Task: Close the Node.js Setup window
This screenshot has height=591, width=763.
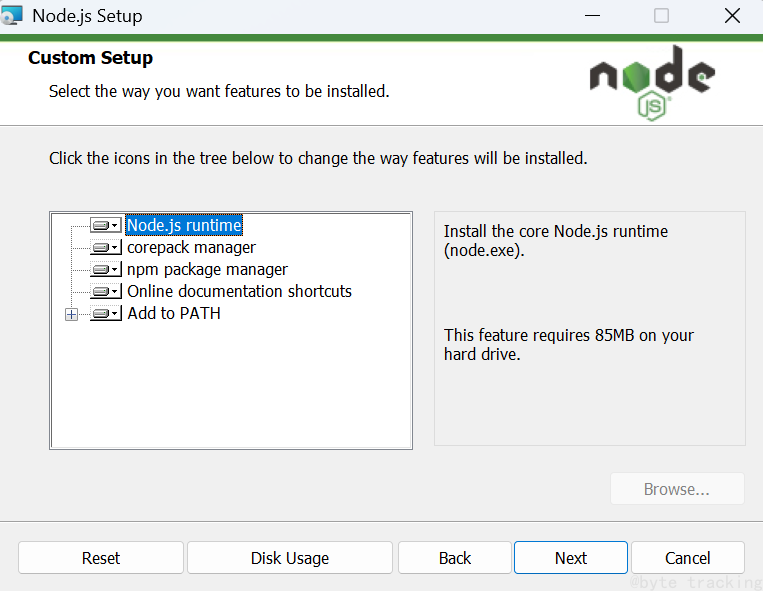Action: [x=732, y=16]
